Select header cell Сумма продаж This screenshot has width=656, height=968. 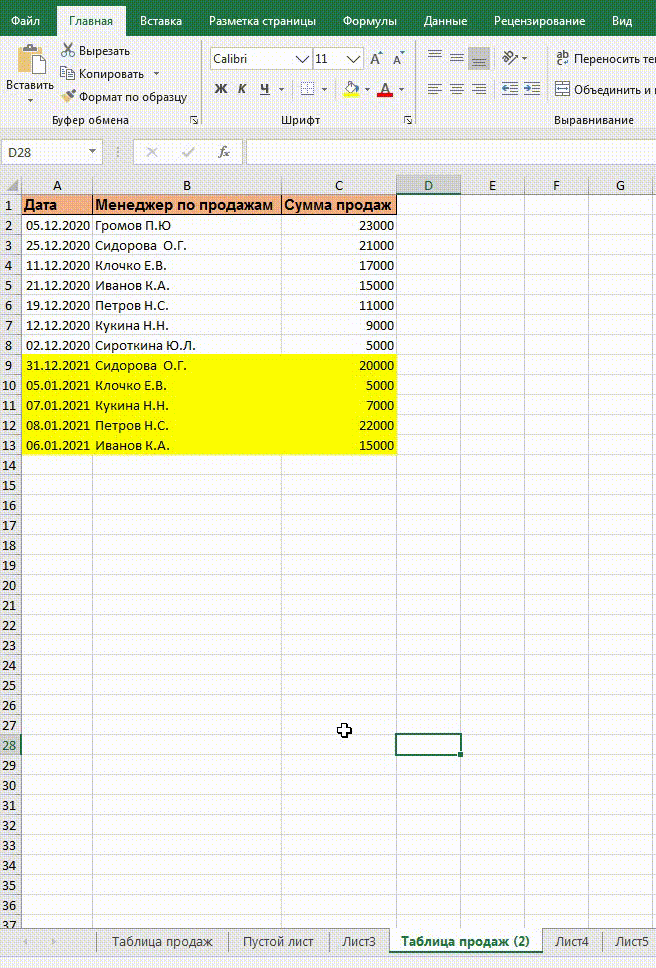[x=339, y=205]
